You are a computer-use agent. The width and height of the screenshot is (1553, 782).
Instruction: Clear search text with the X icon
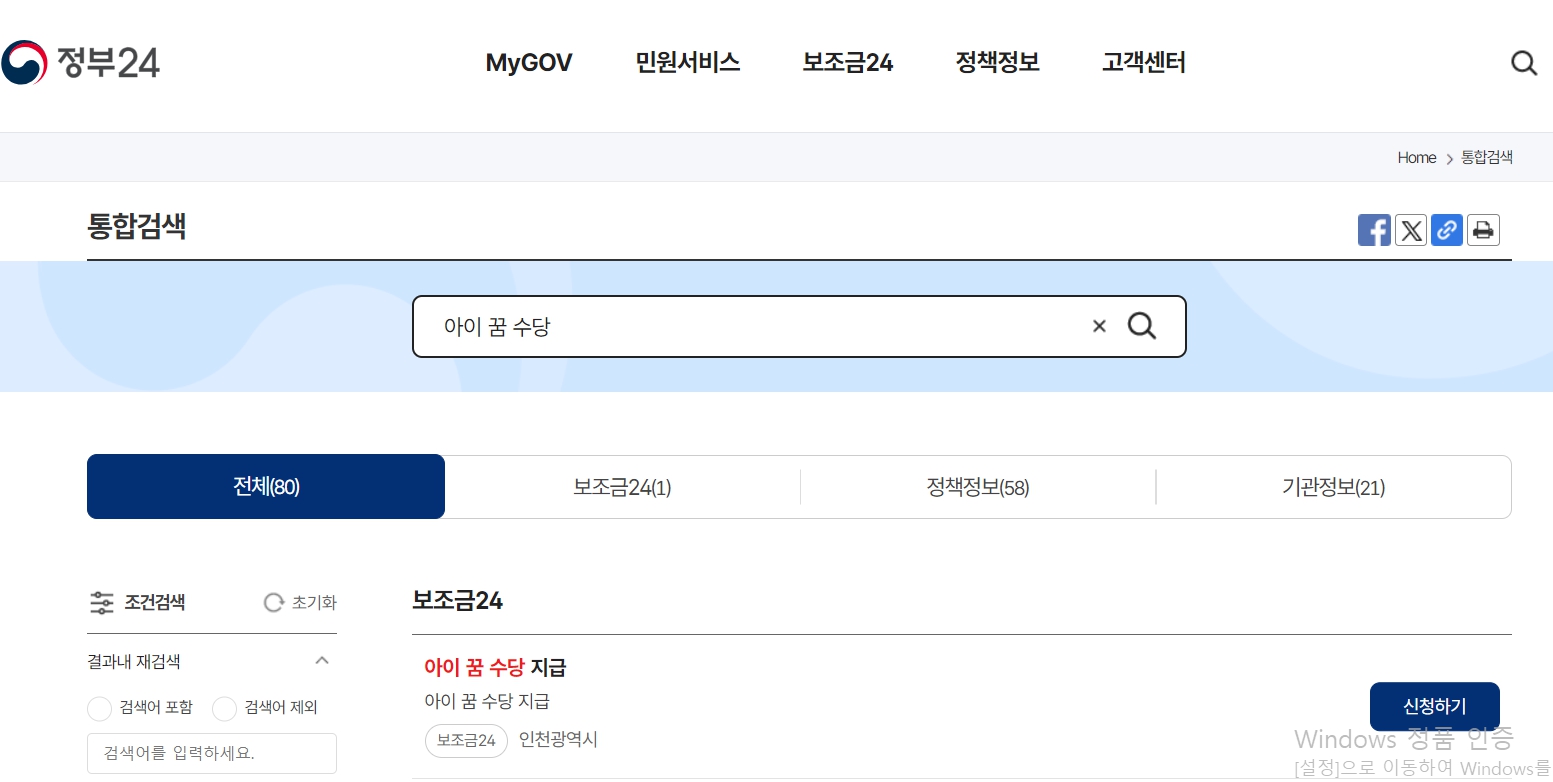[x=1099, y=326]
